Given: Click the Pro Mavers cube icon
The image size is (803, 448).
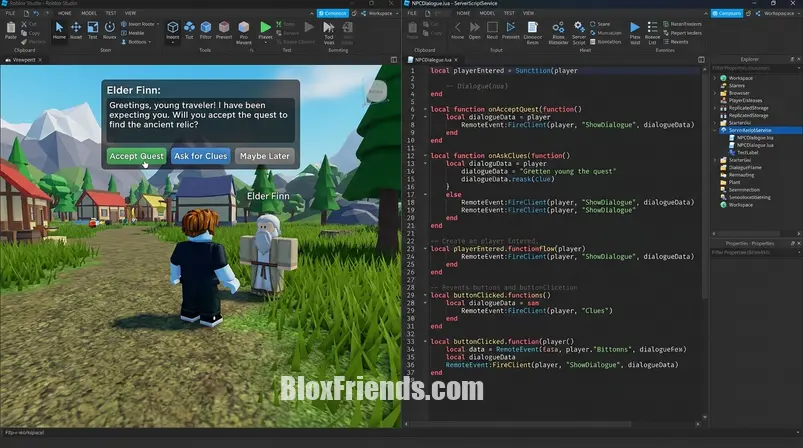Looking at the screenshot, I should click(x=243, y=27).
